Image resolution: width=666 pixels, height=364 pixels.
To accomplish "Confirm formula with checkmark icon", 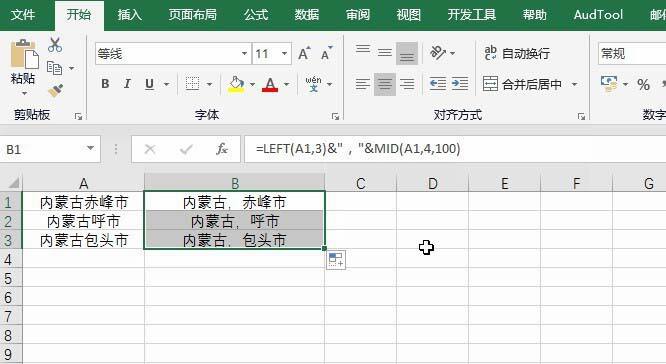I will click(x=186, y=149).
